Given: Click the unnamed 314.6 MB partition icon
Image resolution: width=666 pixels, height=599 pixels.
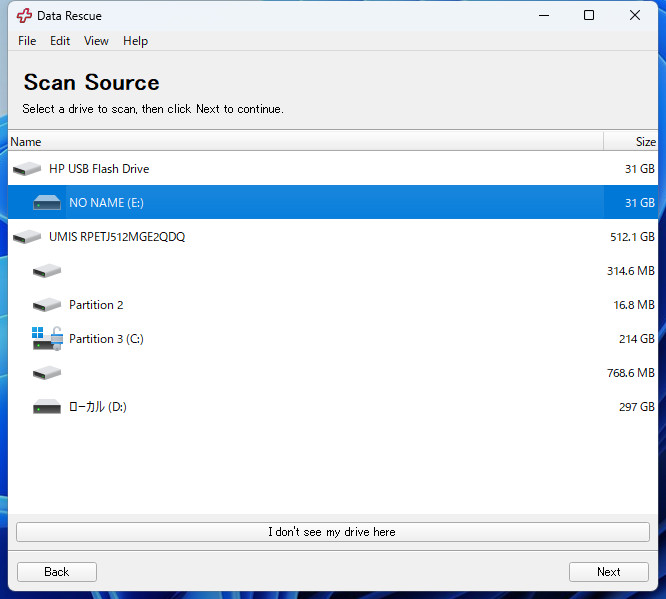Looking at the screenshot, I should (x=47, y=271).
